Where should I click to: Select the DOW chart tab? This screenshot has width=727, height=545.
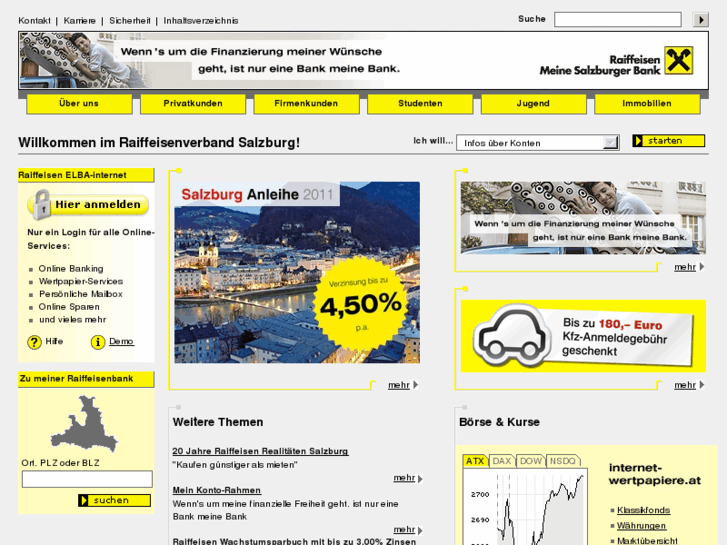(x=531, y=461)
